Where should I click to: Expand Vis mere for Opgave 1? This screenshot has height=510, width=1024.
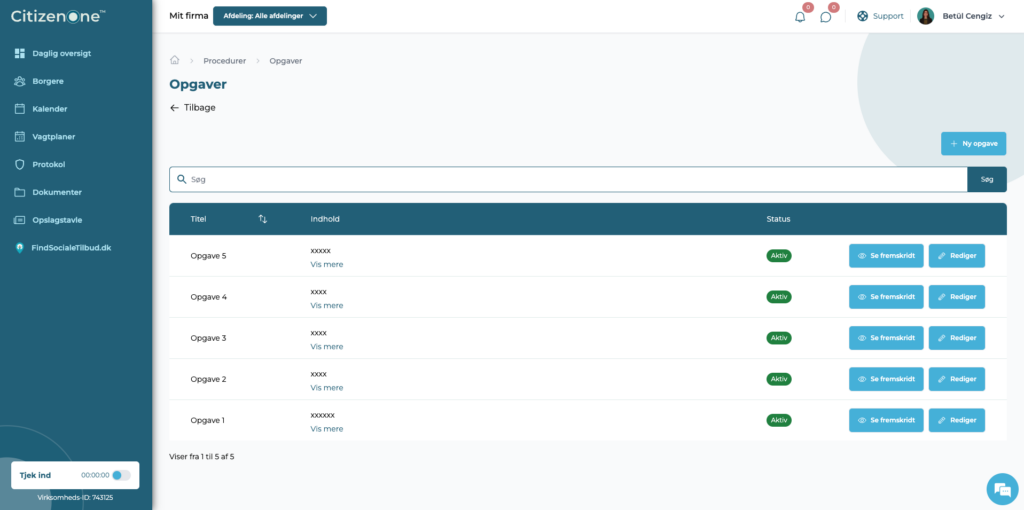coord(327,429)
